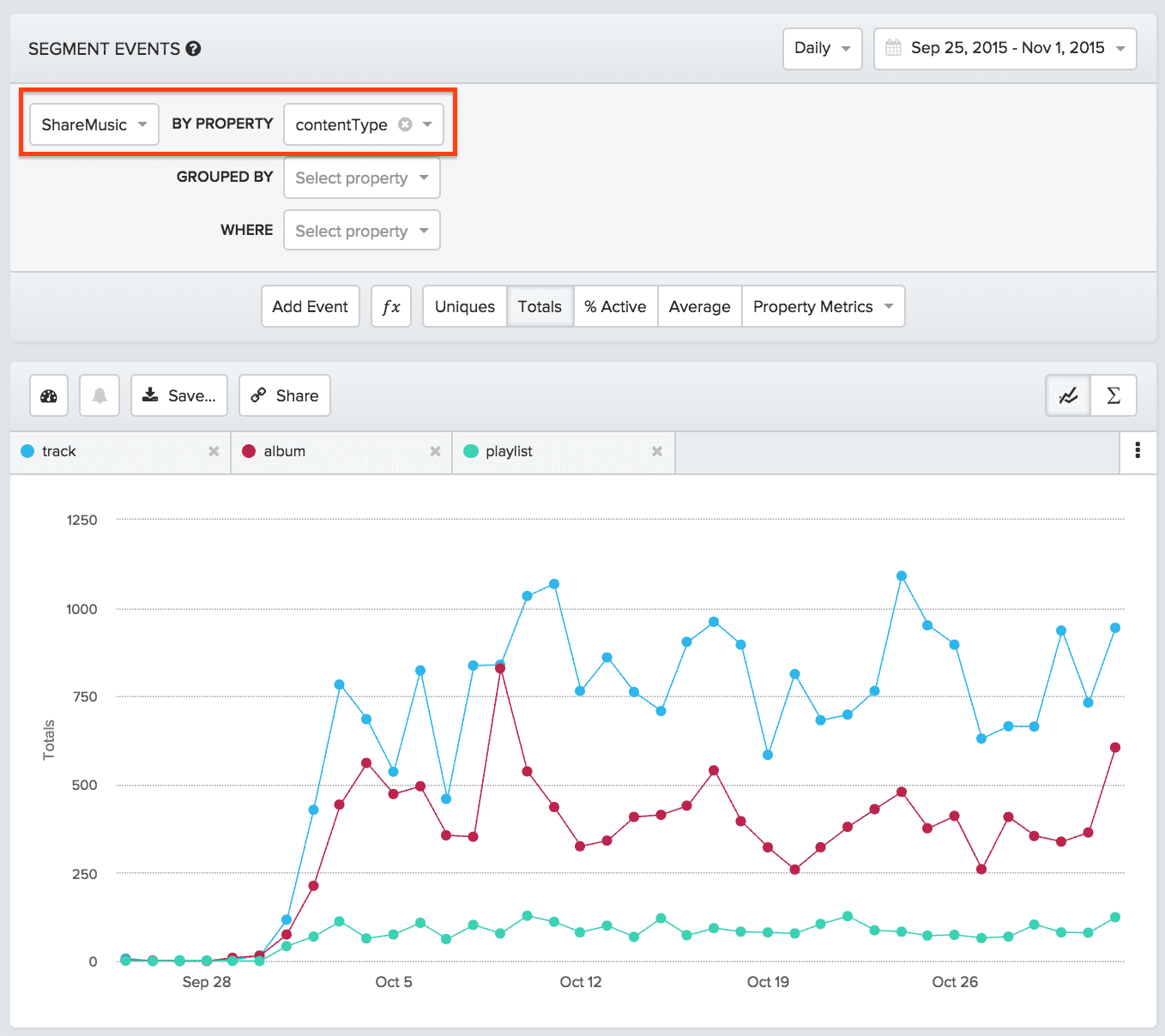1165x1036 pixels.
Task: Click the bell notification alerts icon
Action: [99, 395]
